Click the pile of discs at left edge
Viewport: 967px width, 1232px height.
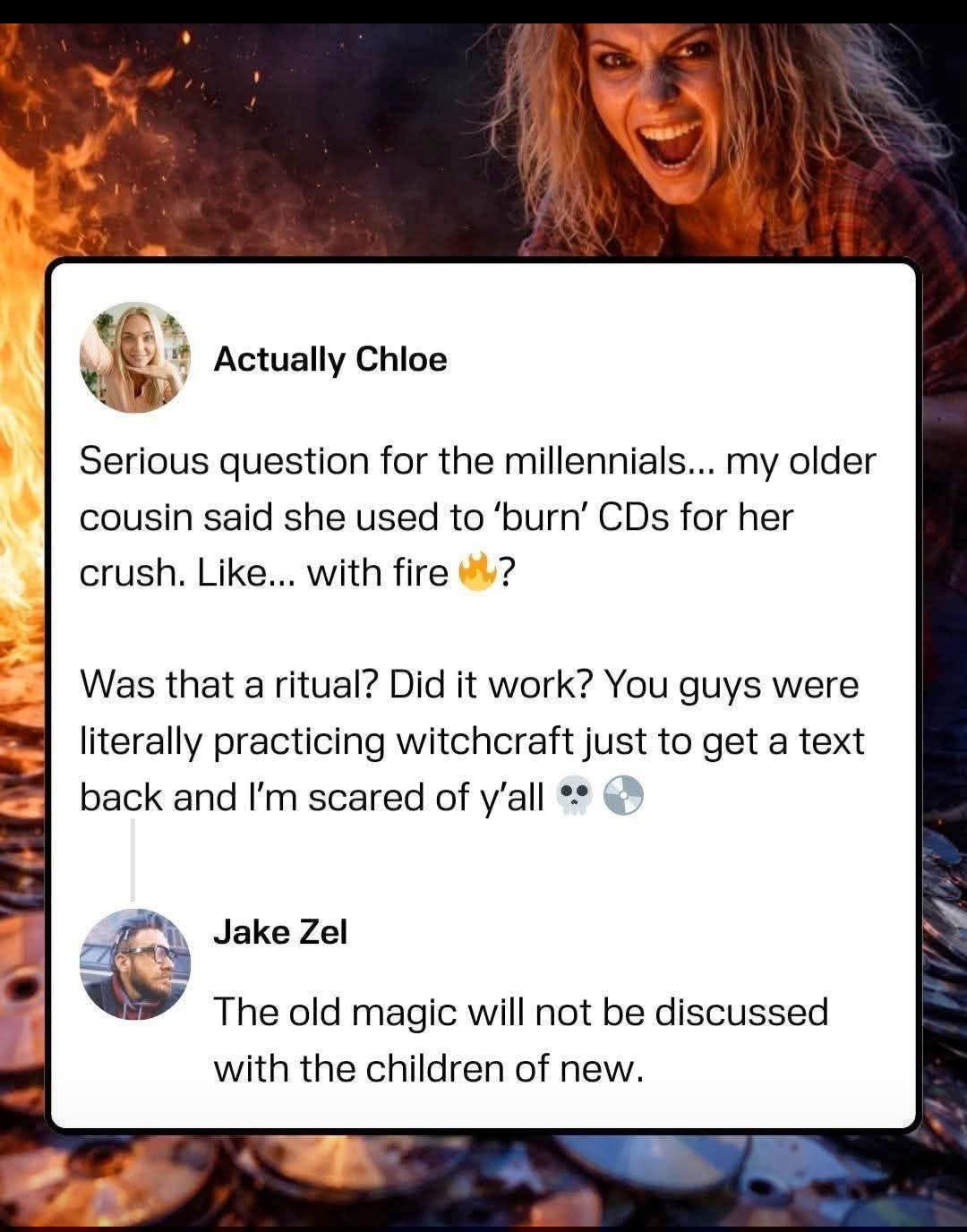tap(22, 940)
